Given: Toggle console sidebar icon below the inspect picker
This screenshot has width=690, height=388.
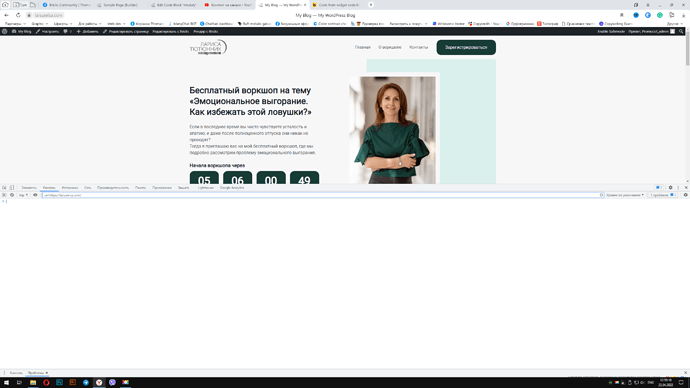Looking at the screenshot, I should click(4, 195).
